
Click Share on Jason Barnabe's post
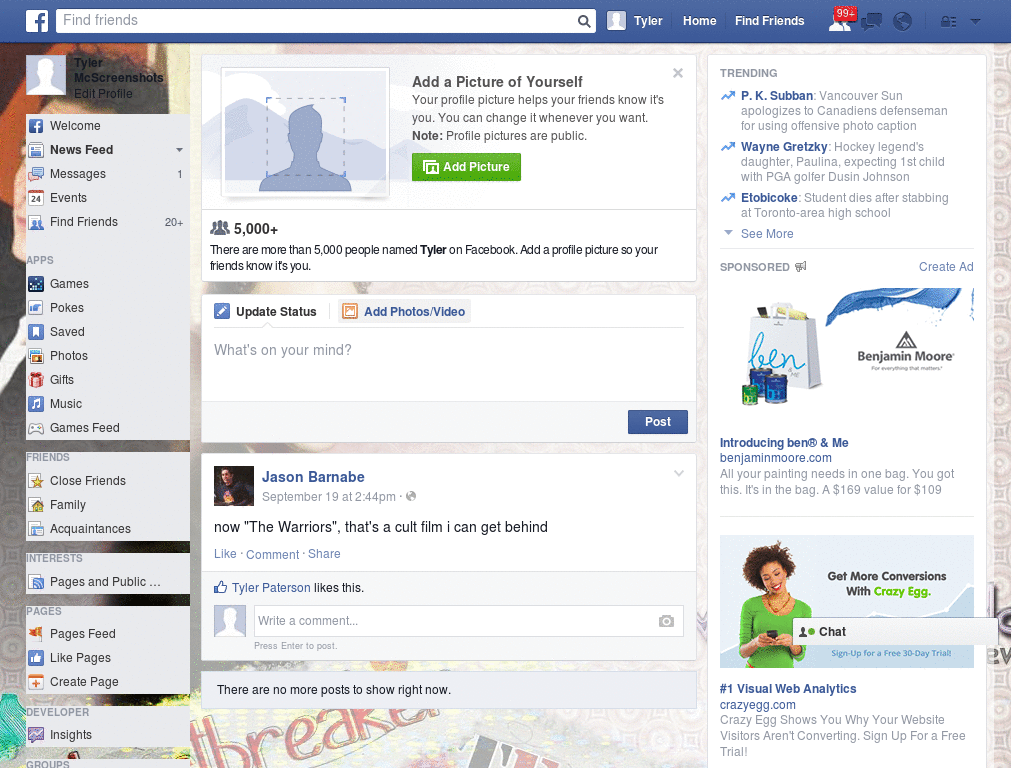(324, 554)
